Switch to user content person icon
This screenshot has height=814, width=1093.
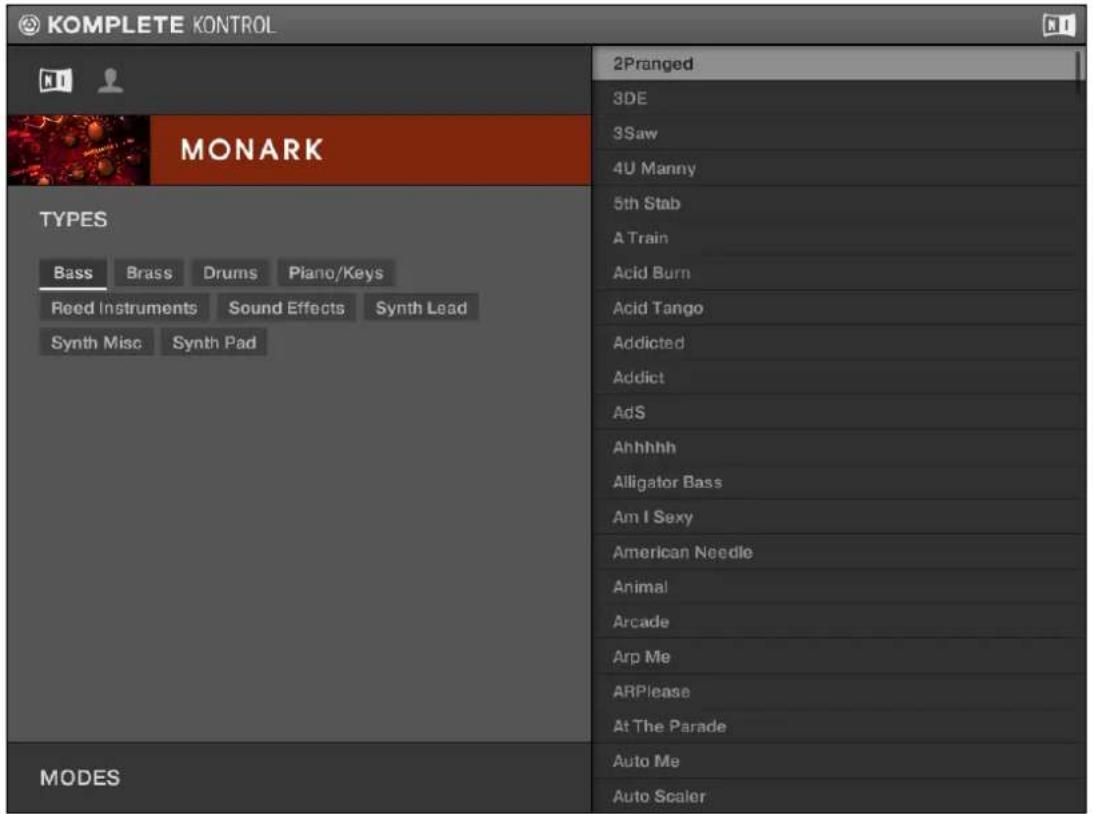pos(110,81)
